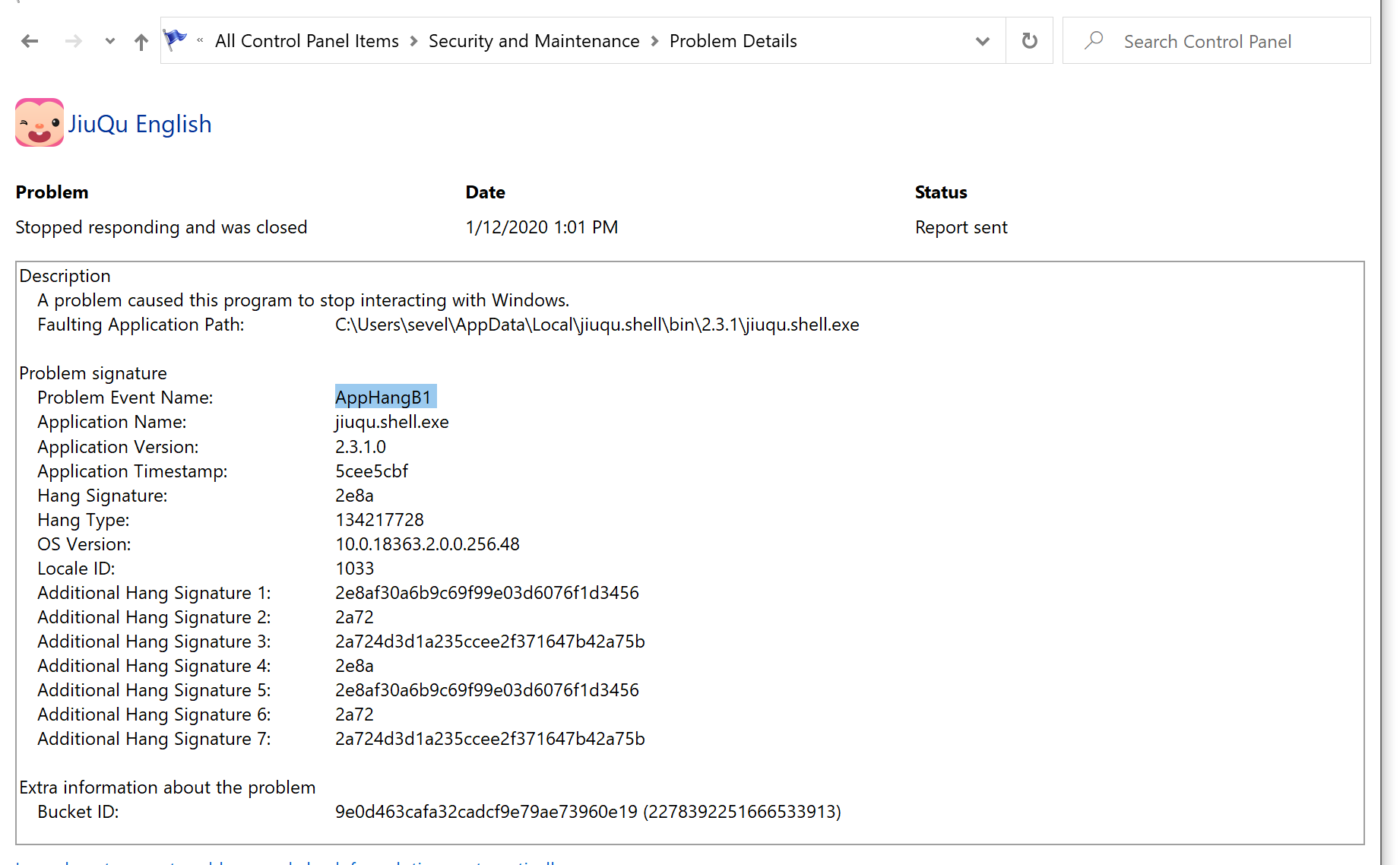Click Additional Hang Signature 3 value
The image size is (1400, 865).
(490, 642)
